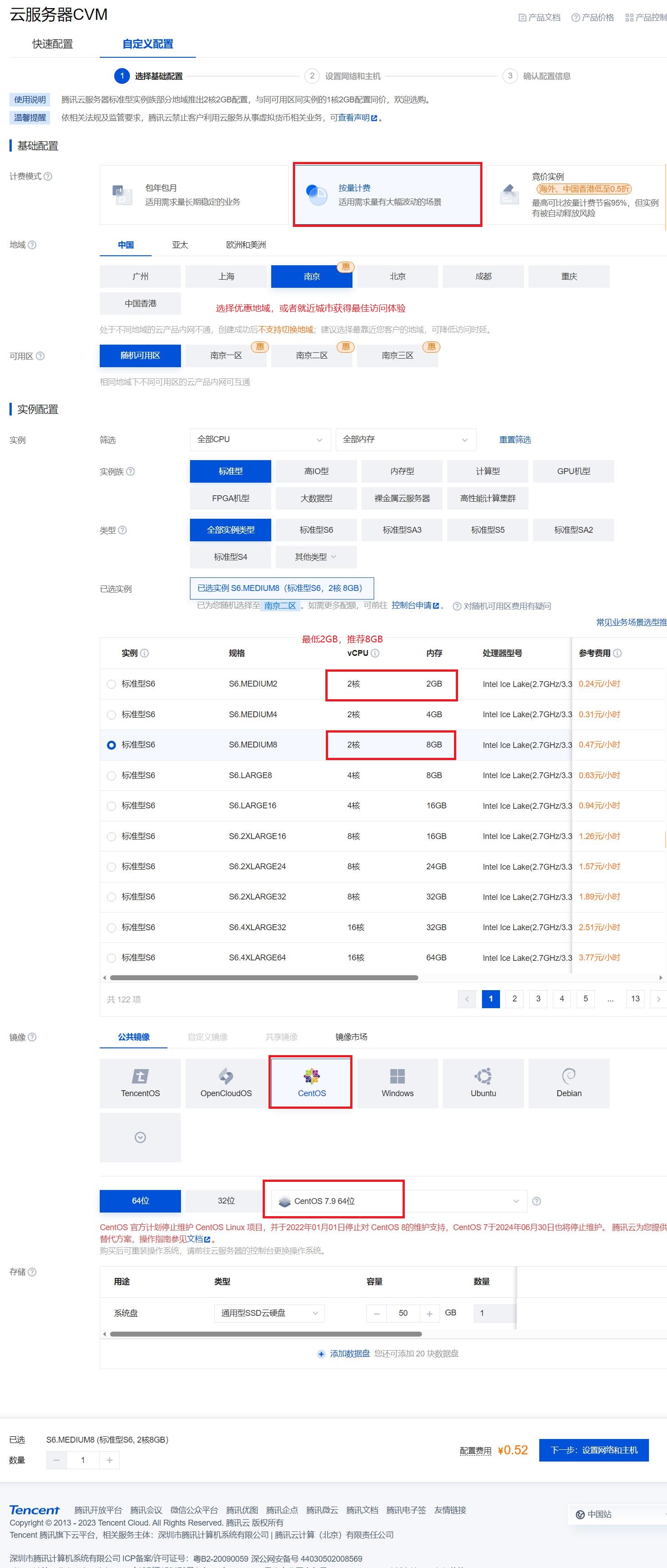Image resolution: width=667 pixels, height=1568 pixels.
Task: Open the 产品文档 document icon
Action: (522, 18)
